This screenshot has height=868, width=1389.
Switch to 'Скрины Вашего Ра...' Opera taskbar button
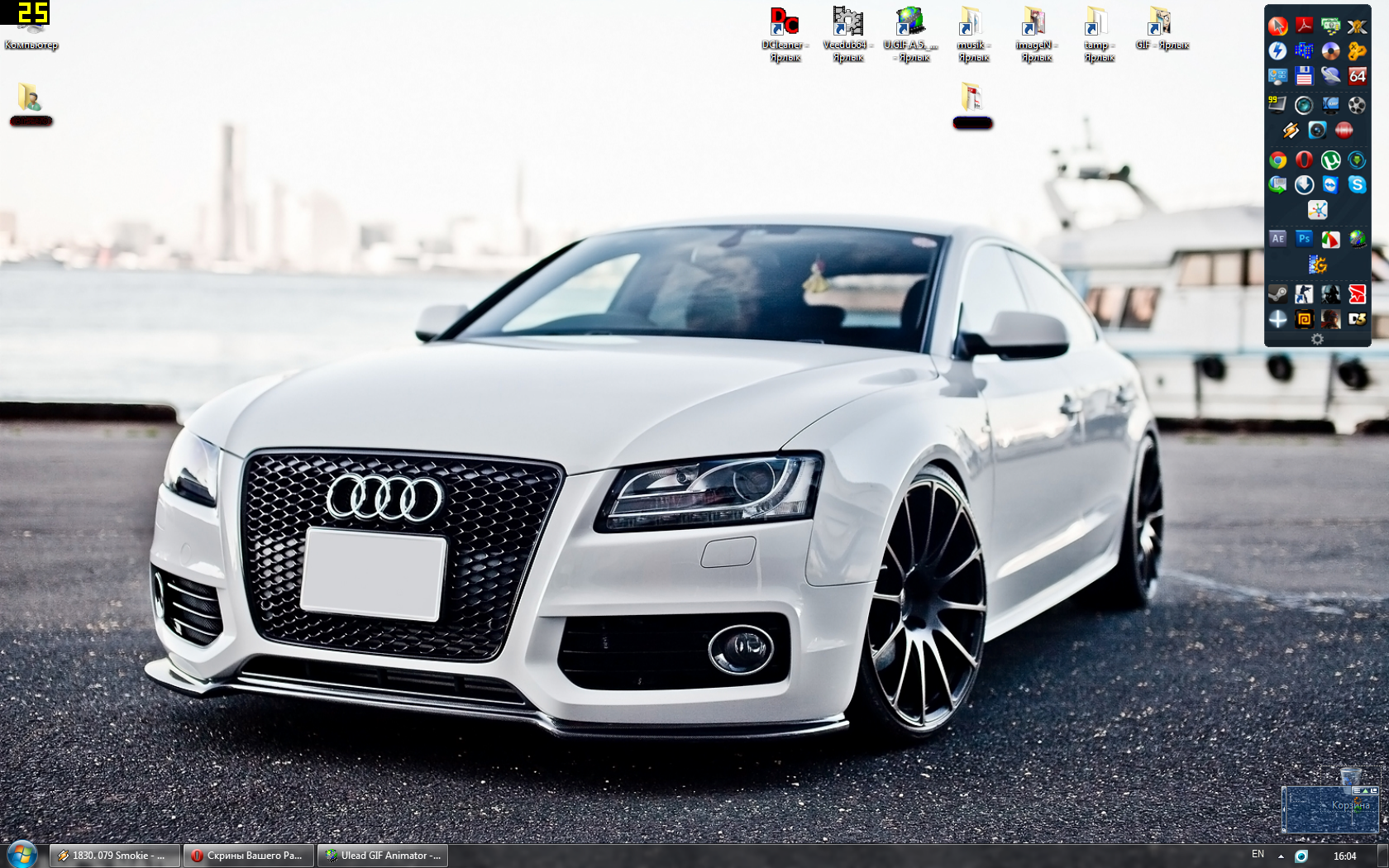pos(249,856)
